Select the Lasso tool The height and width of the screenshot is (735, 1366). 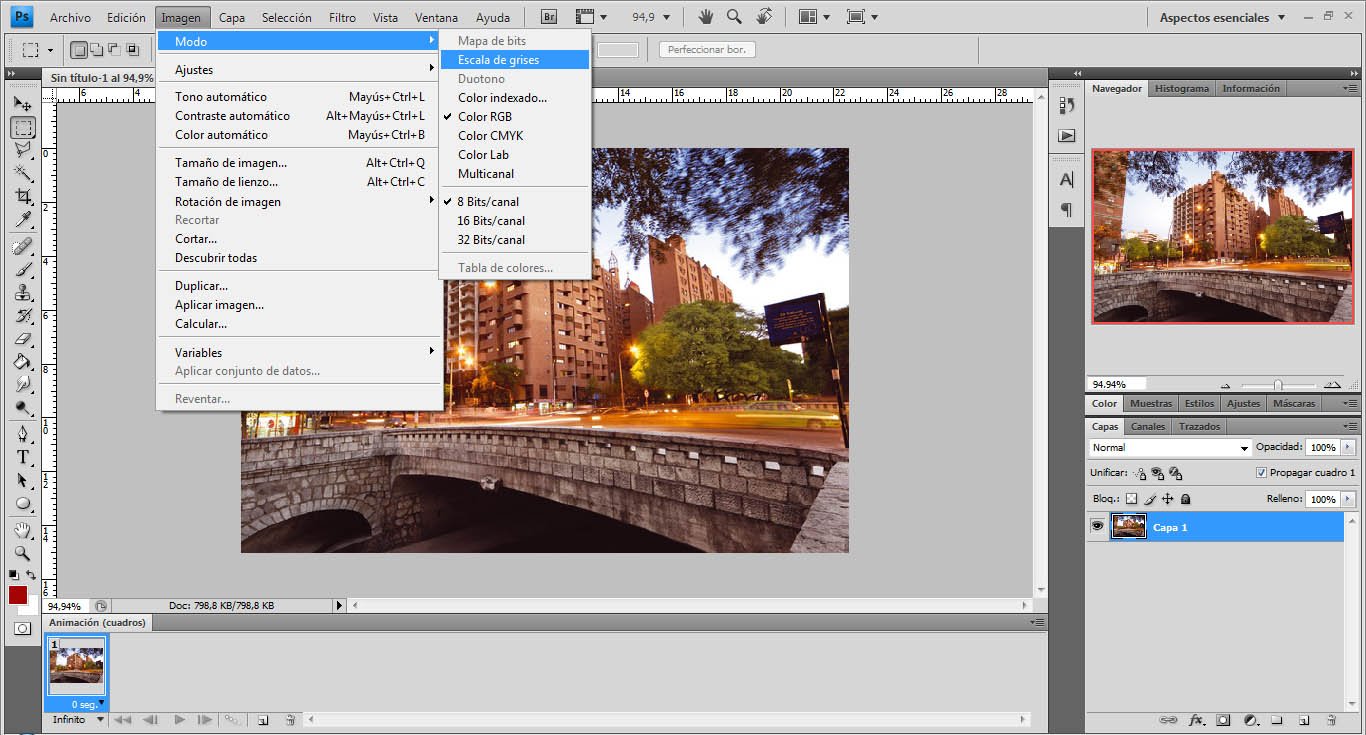point(22,150)
